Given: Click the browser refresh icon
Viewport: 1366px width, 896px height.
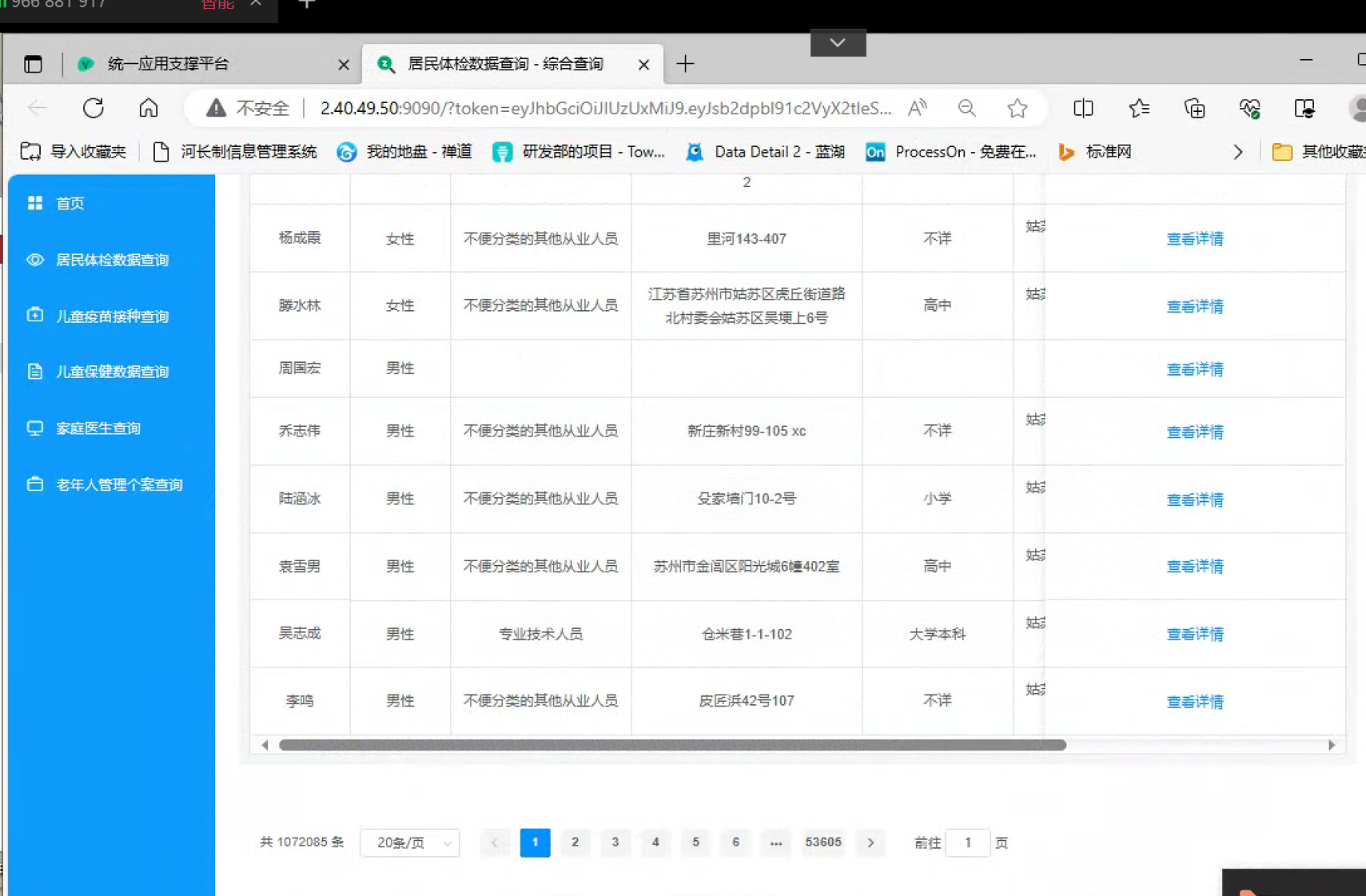Looking at the screenshot, I should click(x=94, y=108).
